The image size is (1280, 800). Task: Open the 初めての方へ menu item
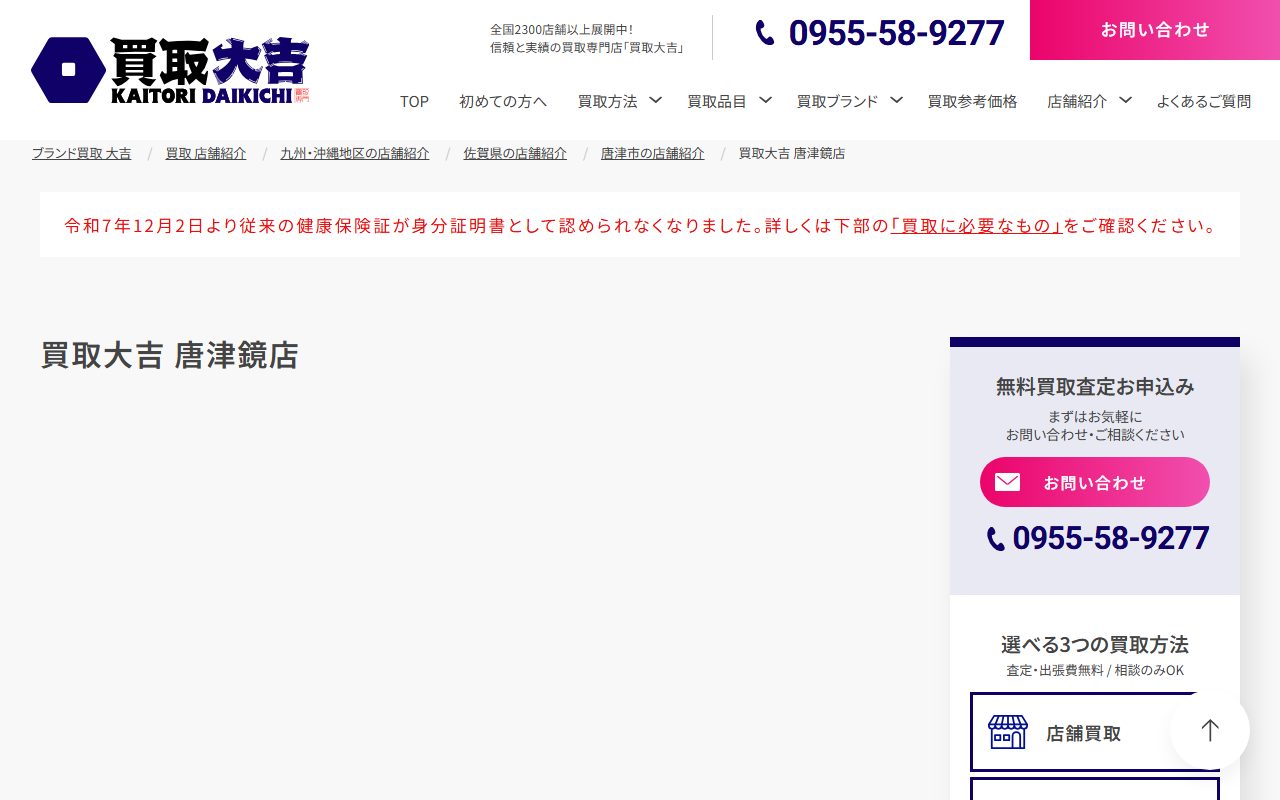pyautogui.click(x=503, y=101)
